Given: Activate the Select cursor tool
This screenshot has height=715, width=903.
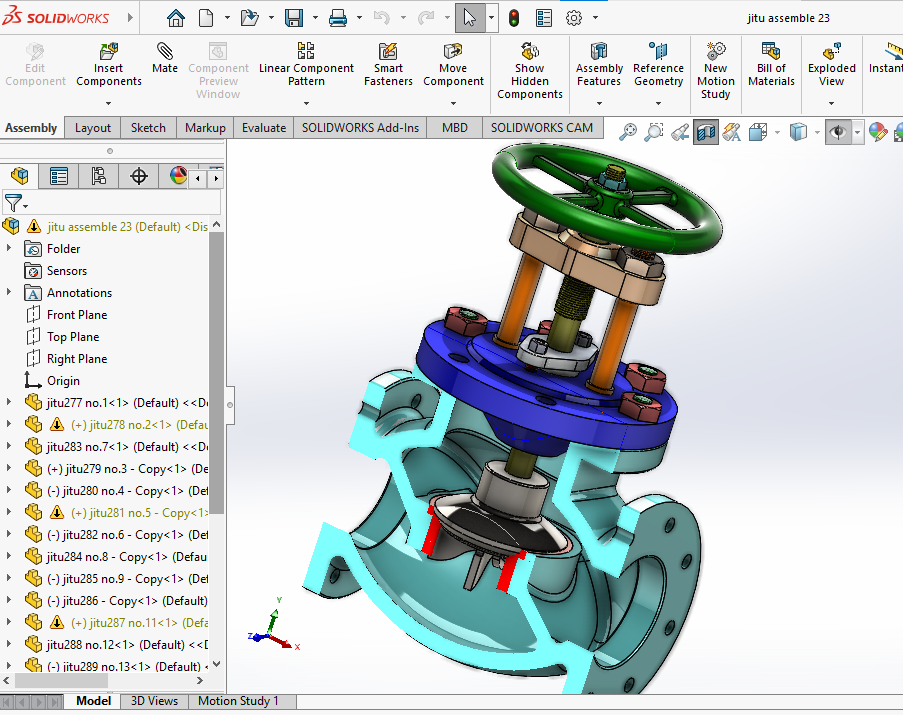Looking at the screenshot, I should [x=470, y=18].
